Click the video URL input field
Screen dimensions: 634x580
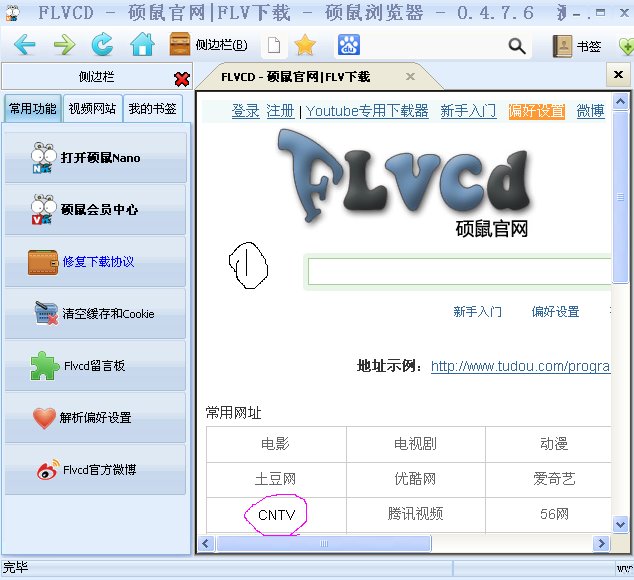[459, 272]
